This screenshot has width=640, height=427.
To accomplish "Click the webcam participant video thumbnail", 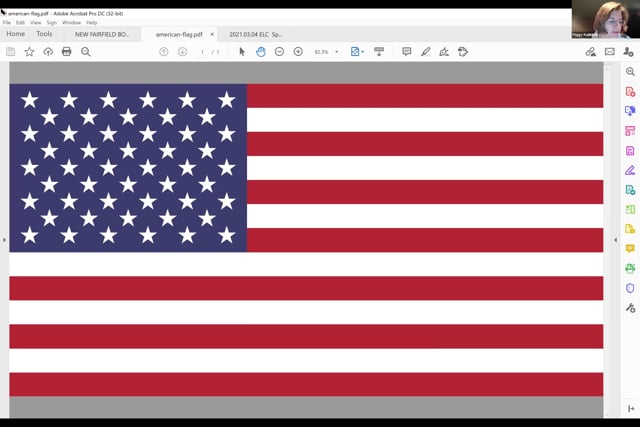I will click(606, 19).
